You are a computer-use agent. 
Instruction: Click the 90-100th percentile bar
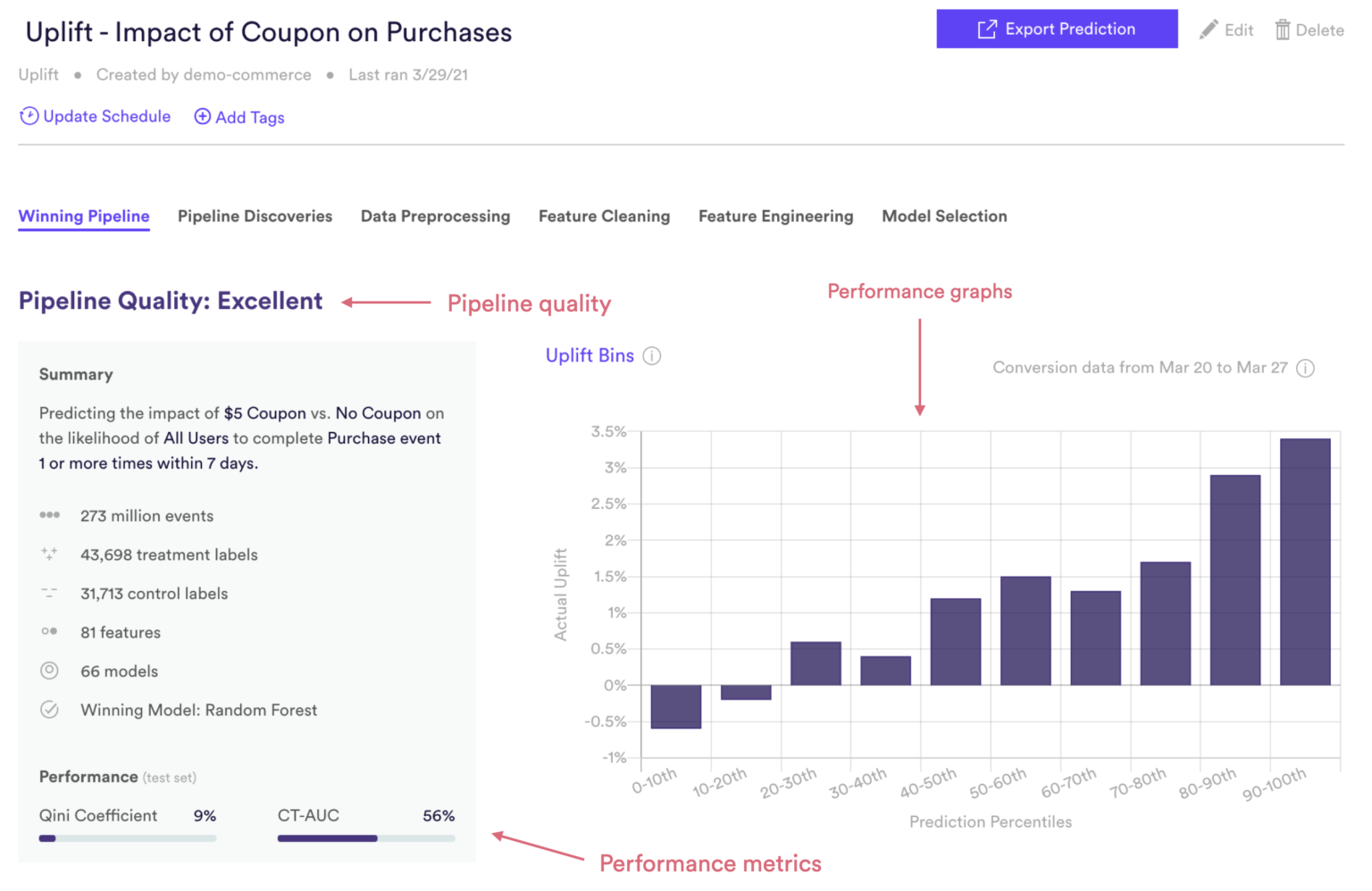click(1304, 562)
